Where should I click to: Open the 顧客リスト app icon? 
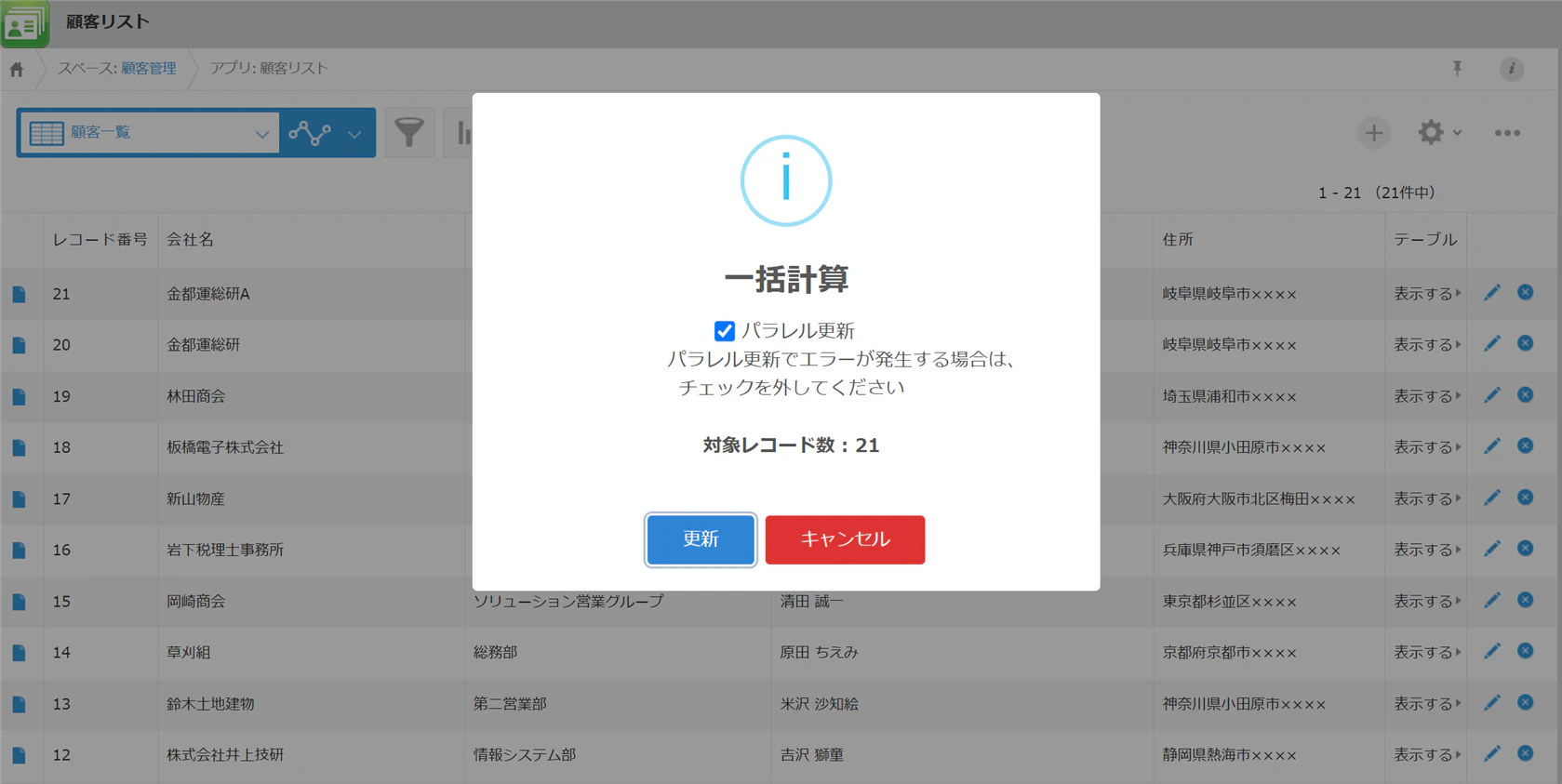(x=24, y=23)
